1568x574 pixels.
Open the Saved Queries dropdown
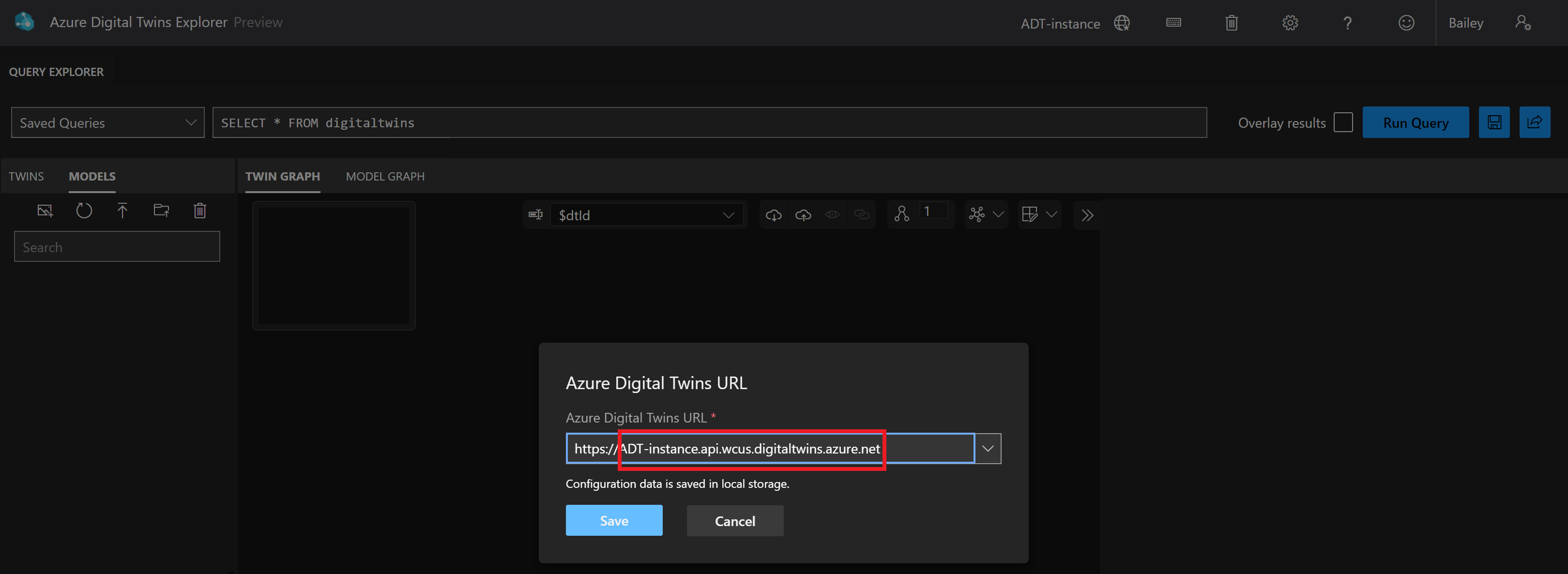[108, 122]
